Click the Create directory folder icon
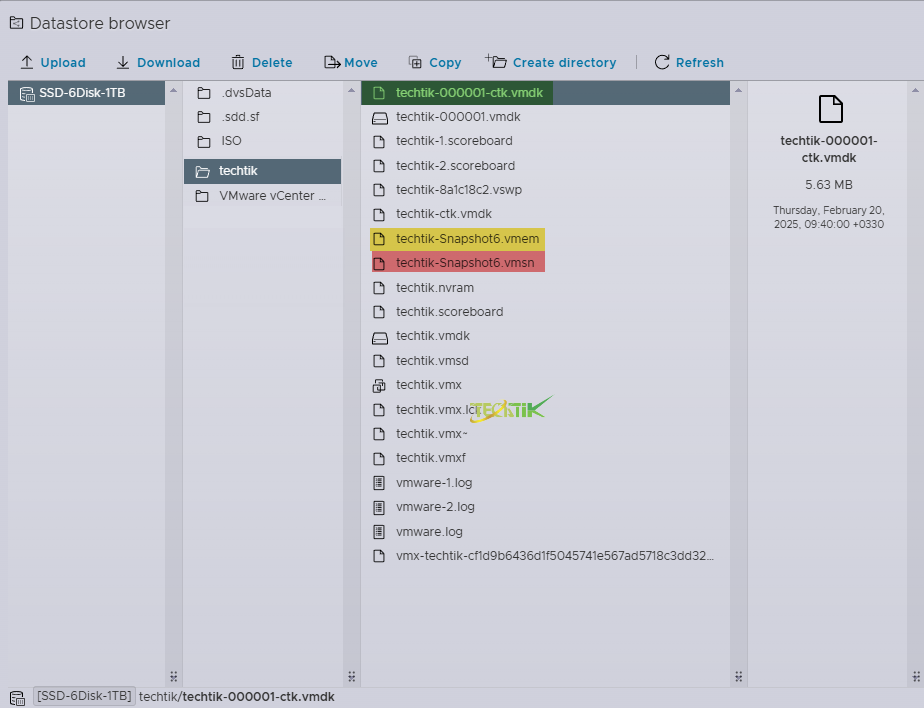This screenshot has height=708, width=924. pyautogui.click(x=496, y=61)
